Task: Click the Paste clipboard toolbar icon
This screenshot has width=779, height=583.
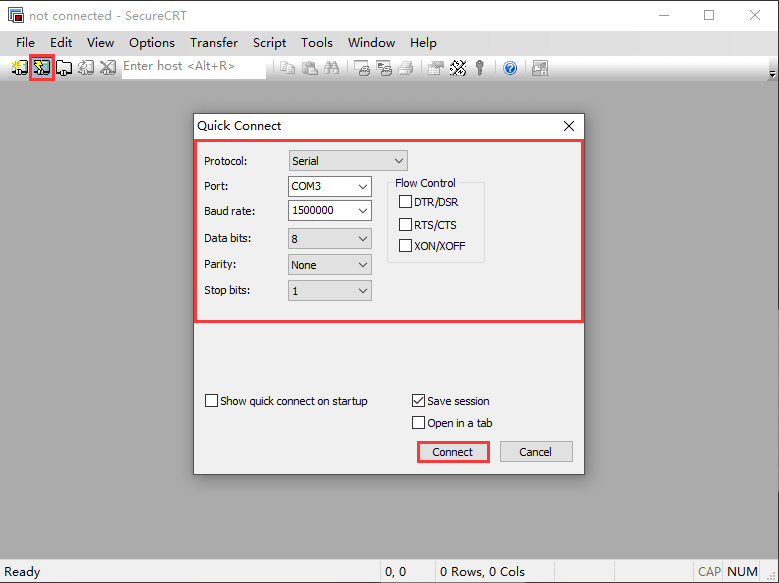Action: (310, 68)
